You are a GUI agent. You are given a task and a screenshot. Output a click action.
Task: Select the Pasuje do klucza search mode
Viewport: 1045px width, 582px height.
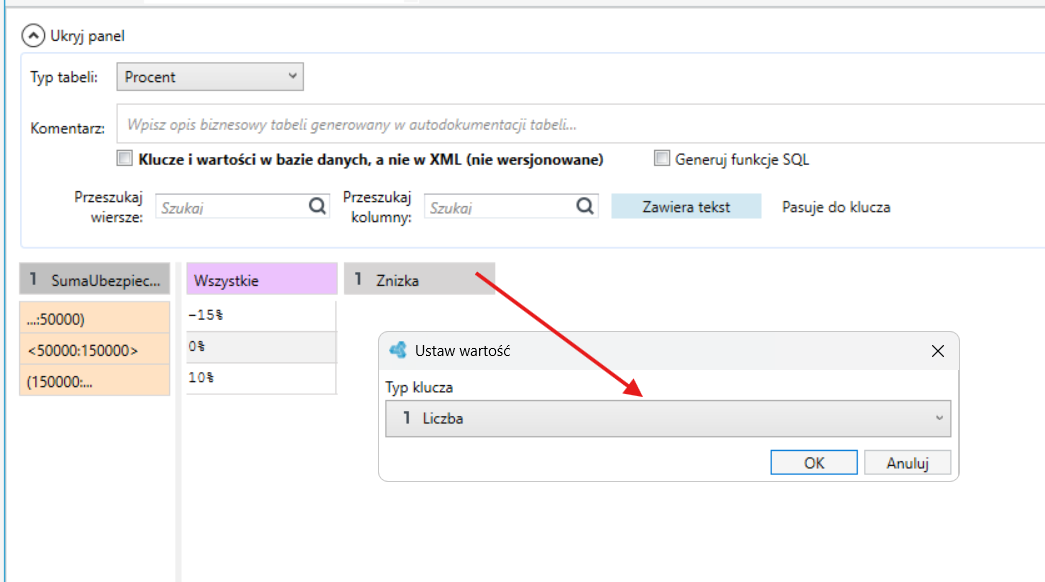point(836,207)
